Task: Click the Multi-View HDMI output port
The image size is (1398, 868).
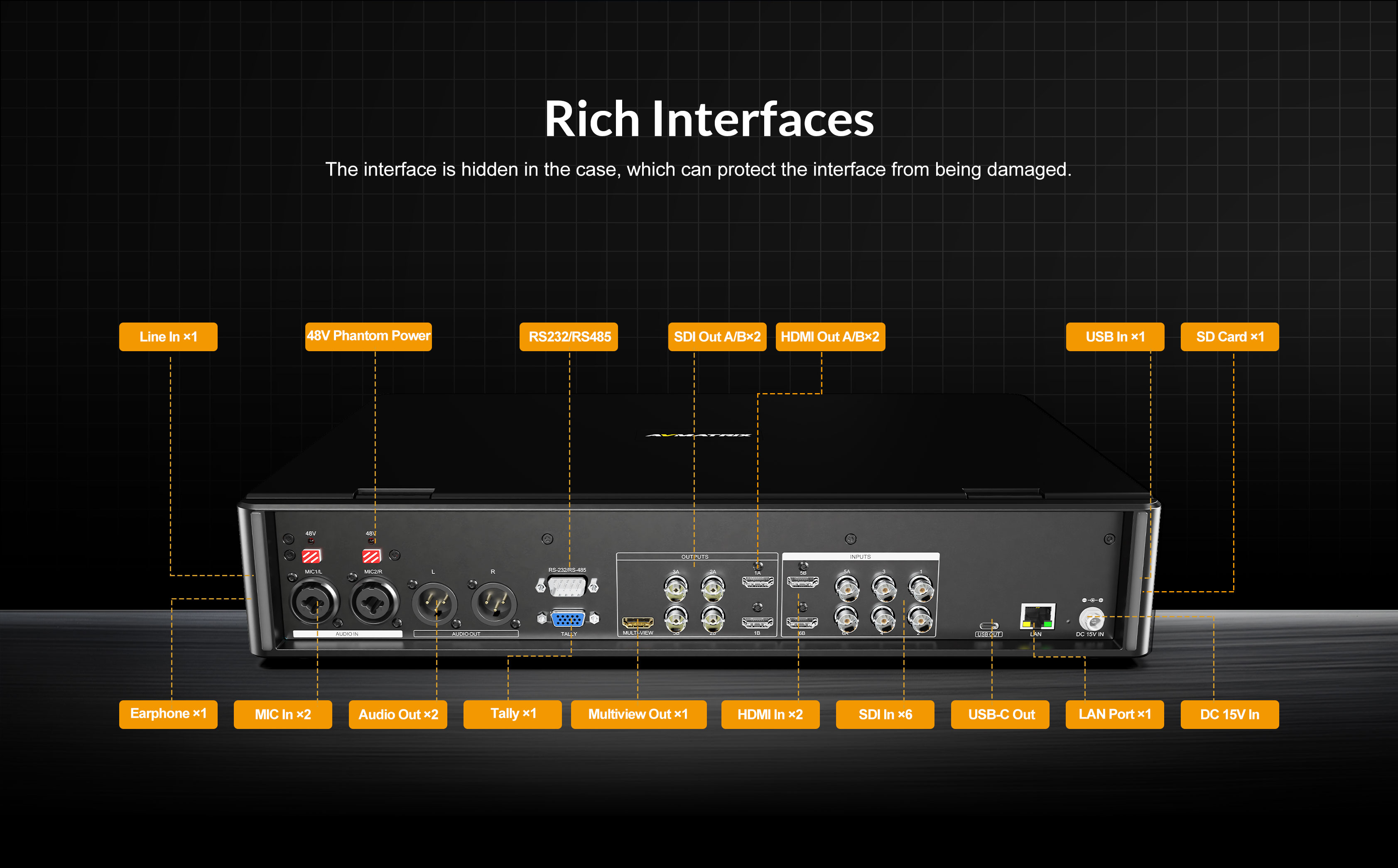Action: (x=638, y=622)
